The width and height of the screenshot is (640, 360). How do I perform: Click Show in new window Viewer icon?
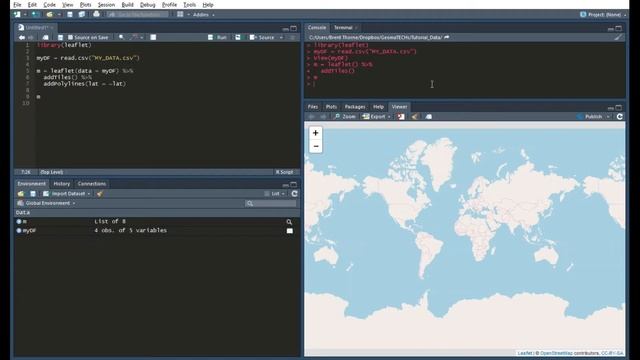tap(429, 117)
